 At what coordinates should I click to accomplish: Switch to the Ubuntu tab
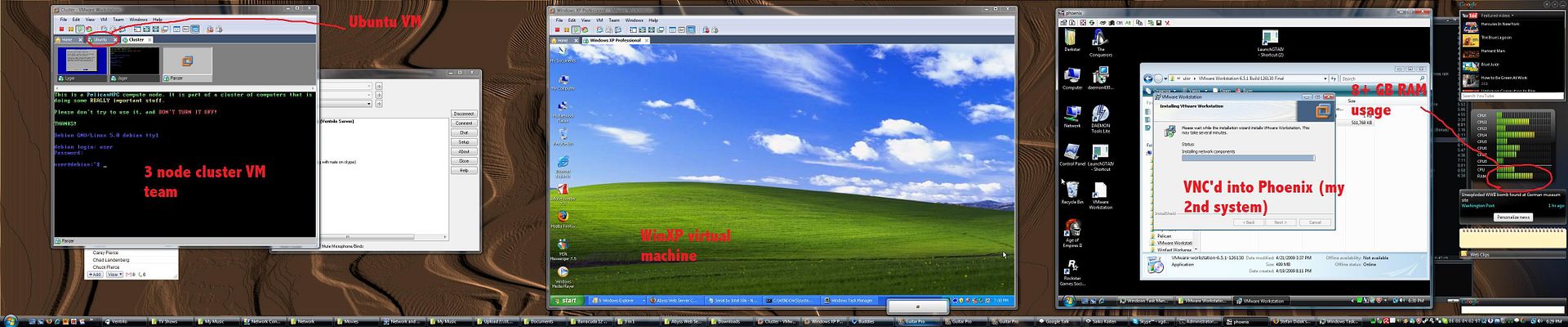[x=99, y=39]
